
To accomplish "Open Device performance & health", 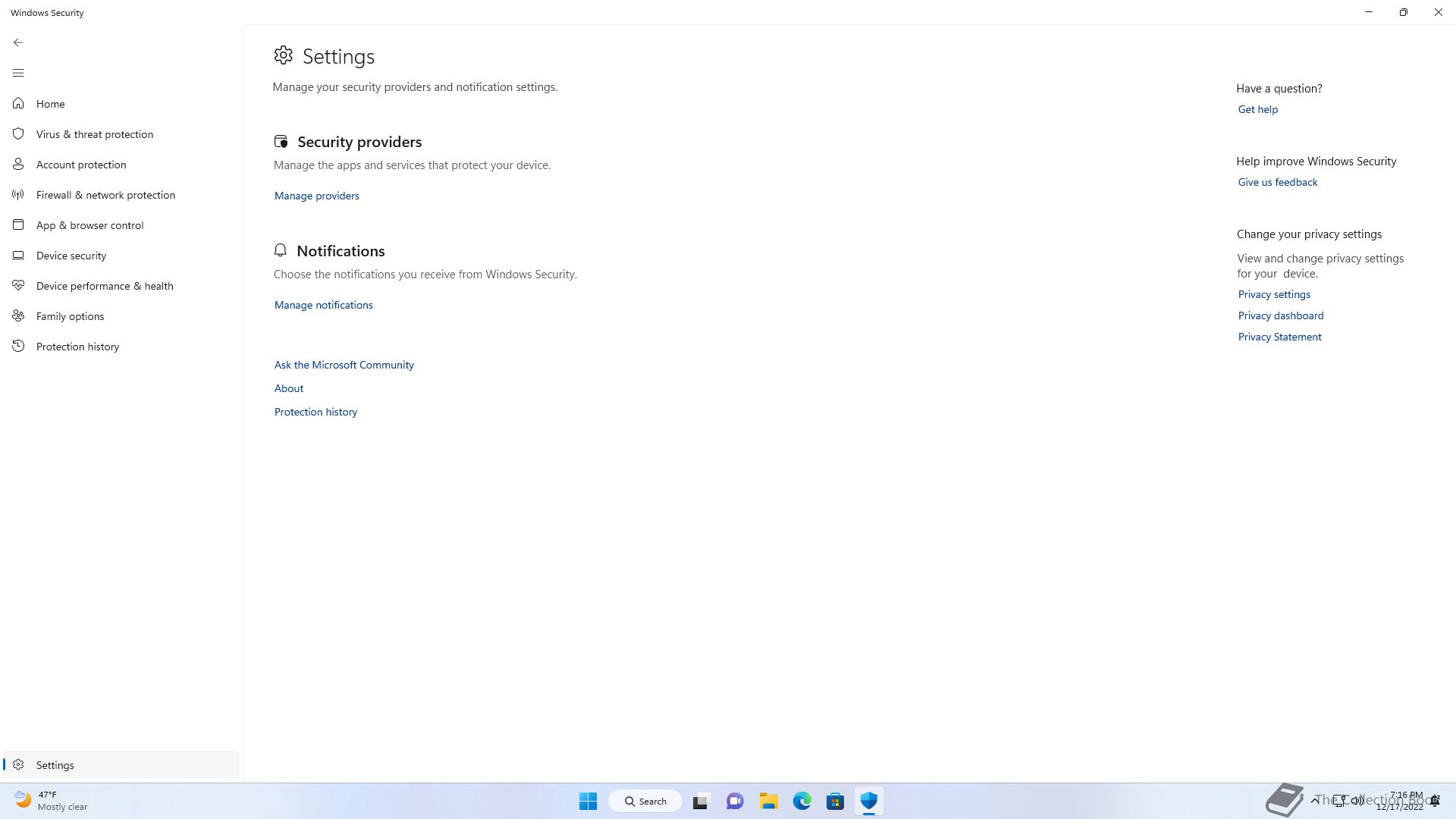I will [121, 286].
